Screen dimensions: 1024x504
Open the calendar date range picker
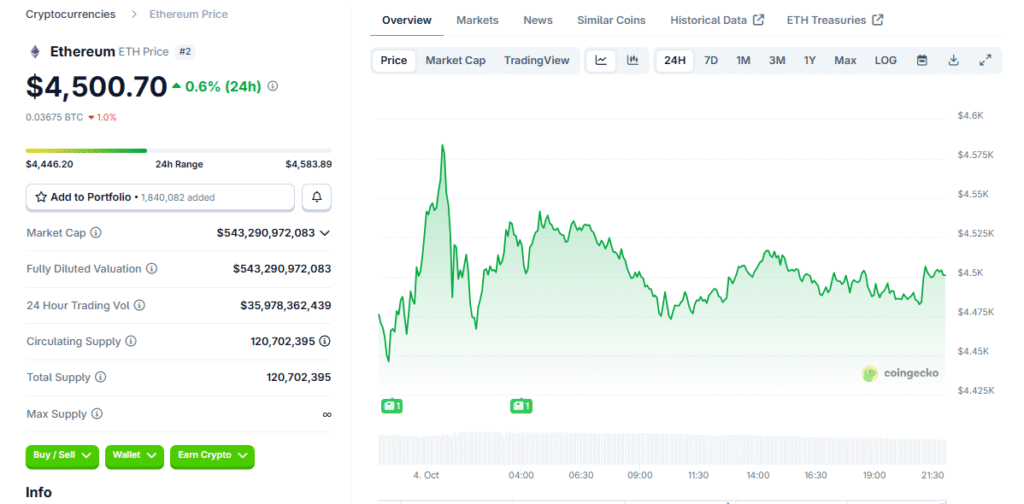tap(922, 60)
